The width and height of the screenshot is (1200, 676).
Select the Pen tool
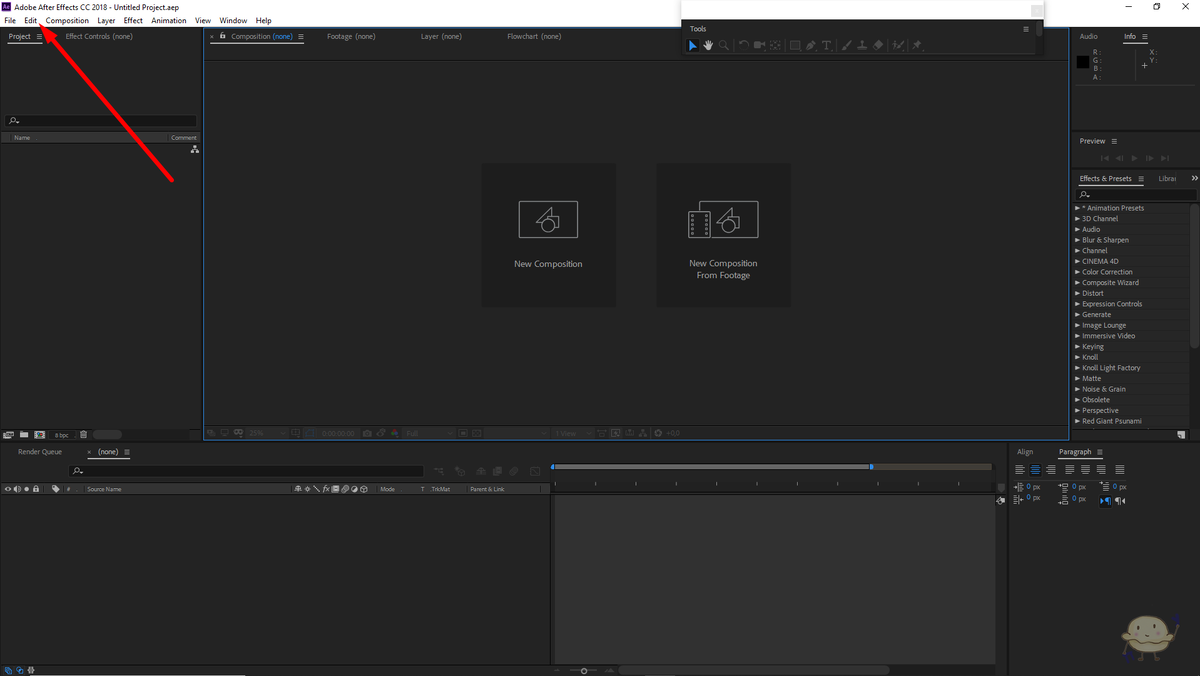pyautogui.click(x=811, y=45)
